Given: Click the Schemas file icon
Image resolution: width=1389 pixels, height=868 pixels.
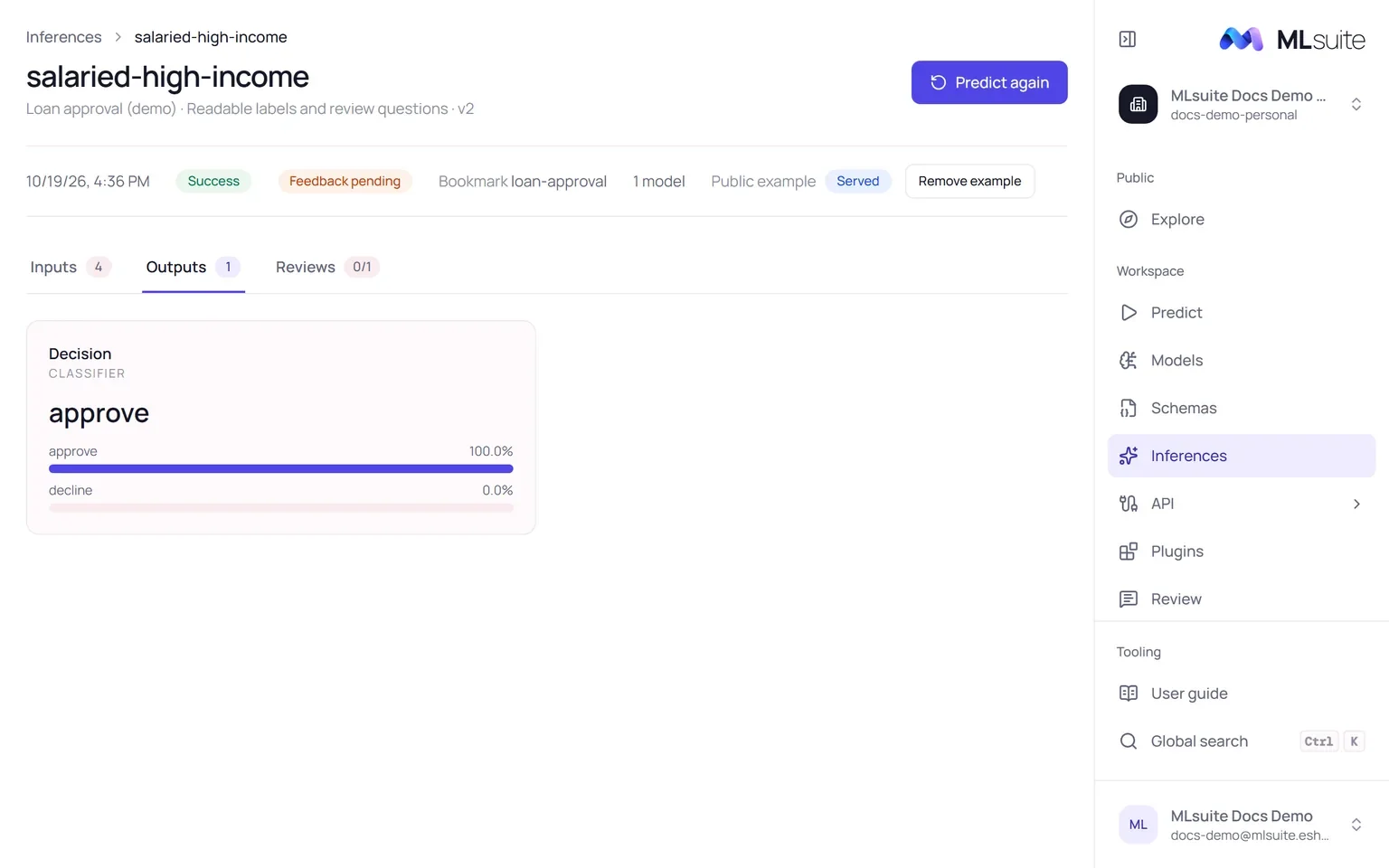Looking at the screenshot, I should pos(1129,408).
